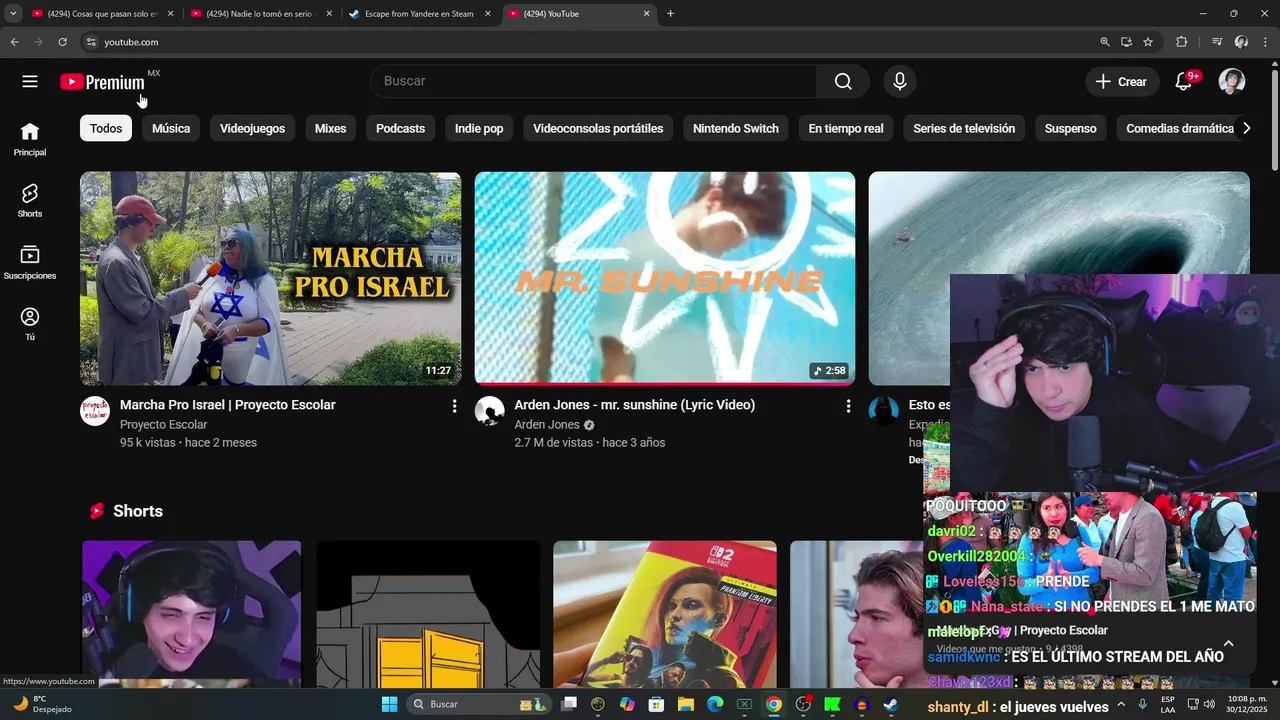Open Marcha Pro Israel video thumbnail
The image size is (1280, 720).
point(270,278)
